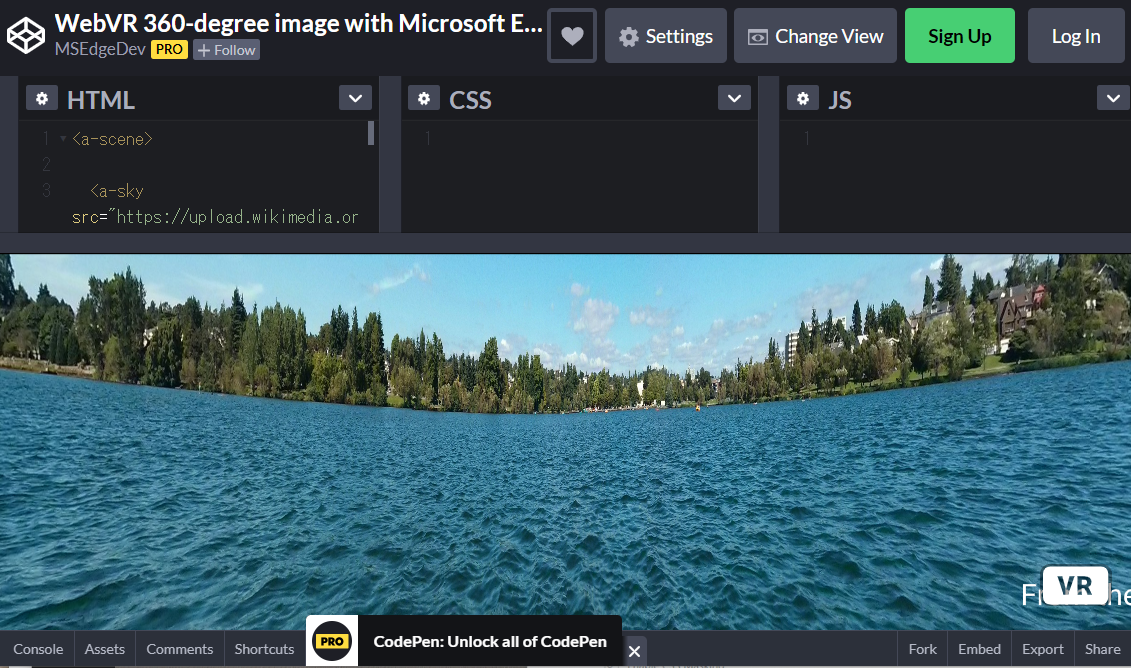The height and width of the screenshot is (668, 1131).
Task: Click the 360-degree lake preview image
Action: point(566,441)
